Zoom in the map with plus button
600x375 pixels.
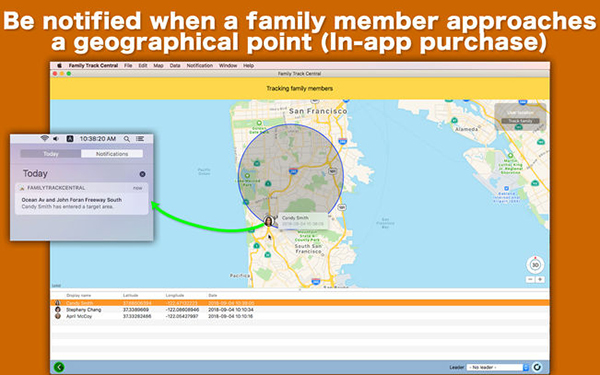point(540,280)
